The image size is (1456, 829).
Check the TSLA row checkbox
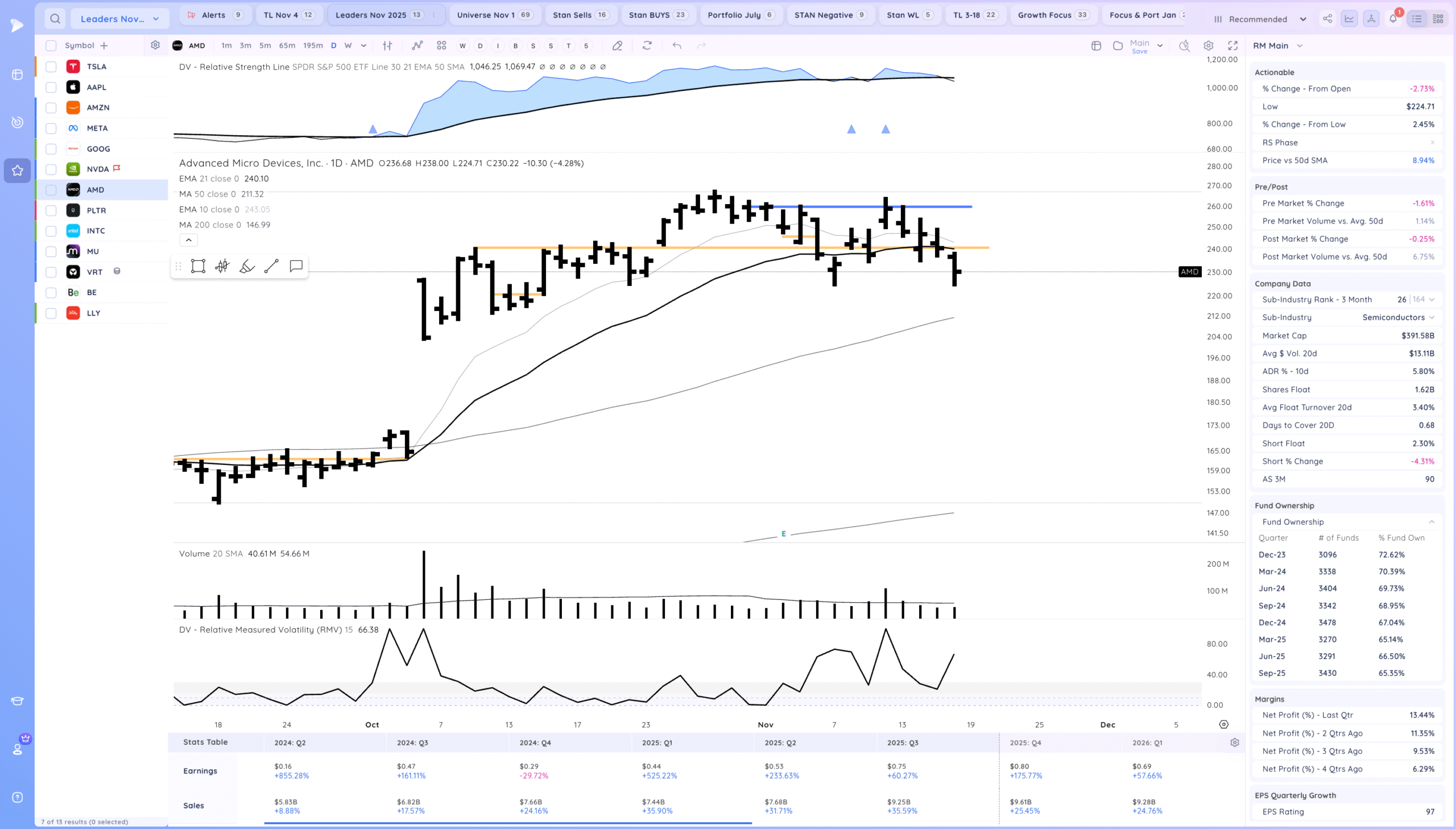click(51, 67)
